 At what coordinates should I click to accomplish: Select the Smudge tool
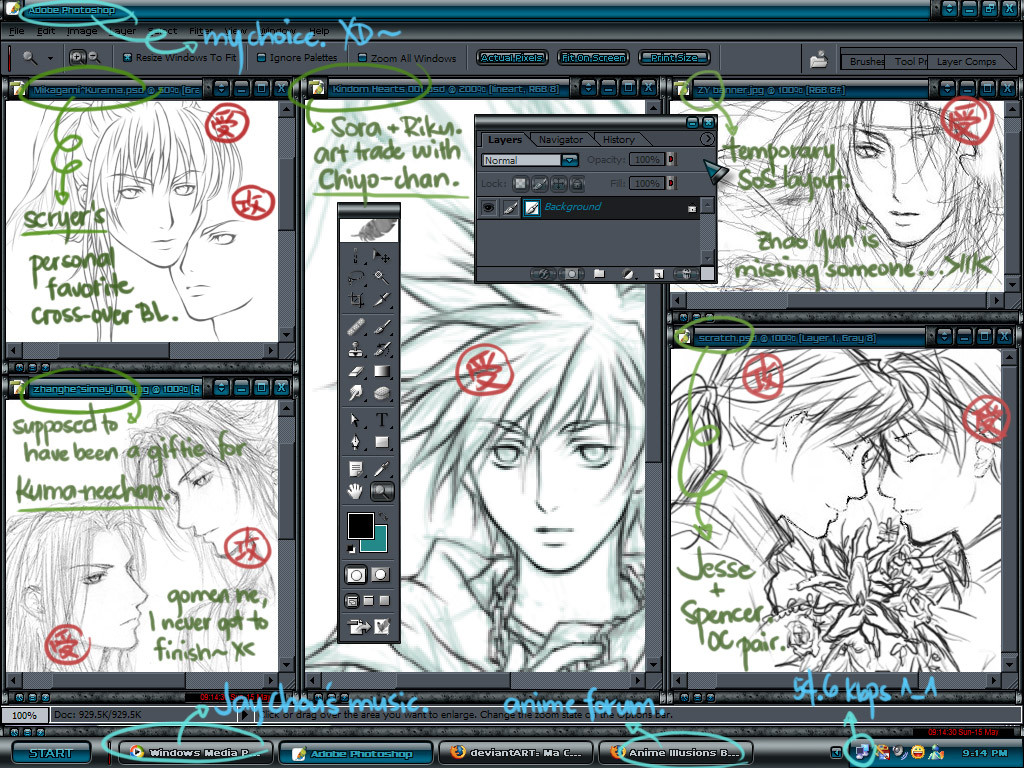pyautogui.click(x=355, y=394)
